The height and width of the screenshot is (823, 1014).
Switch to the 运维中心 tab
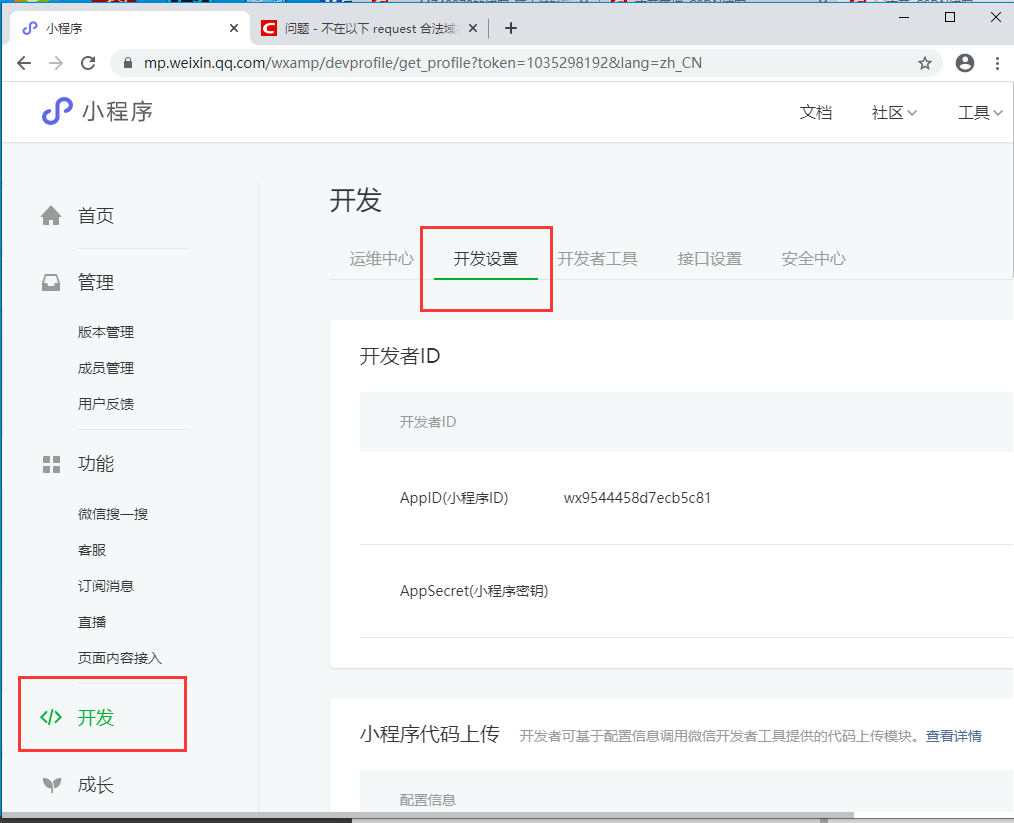tap(382, 259)
